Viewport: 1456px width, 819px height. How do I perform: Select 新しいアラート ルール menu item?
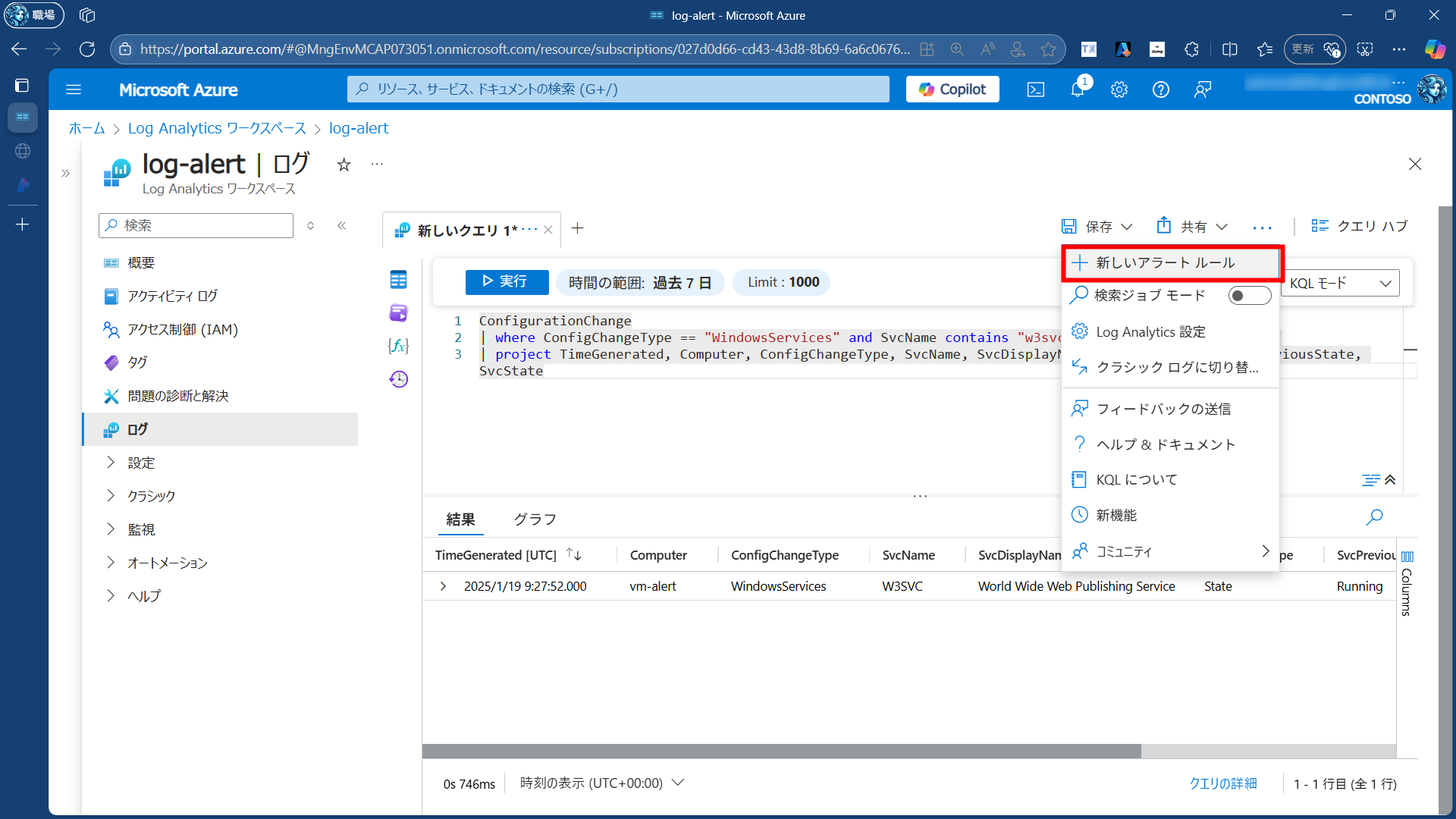pos(1165,263)
